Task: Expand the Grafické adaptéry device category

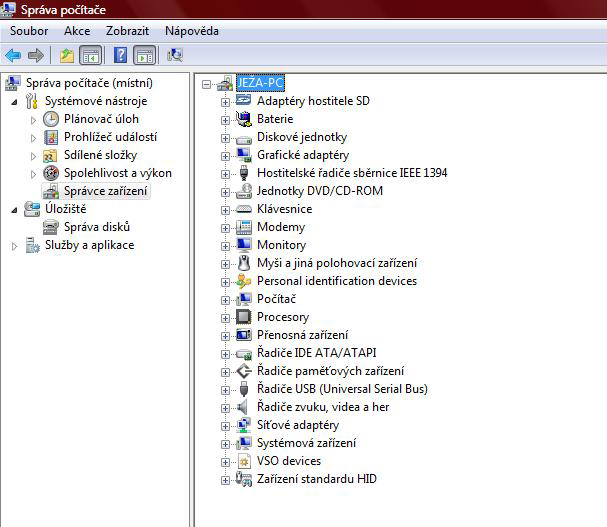Action: (x=225, y=156)
